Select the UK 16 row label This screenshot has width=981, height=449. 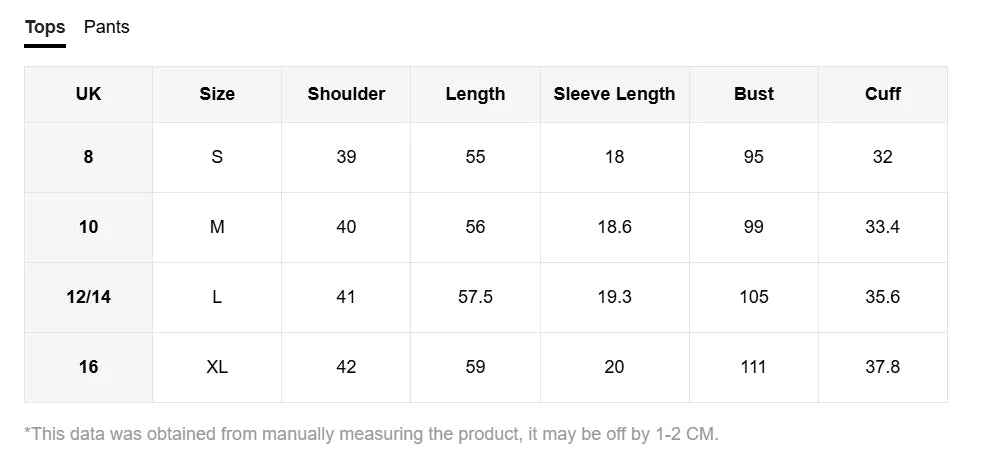(x=88, y=367)
